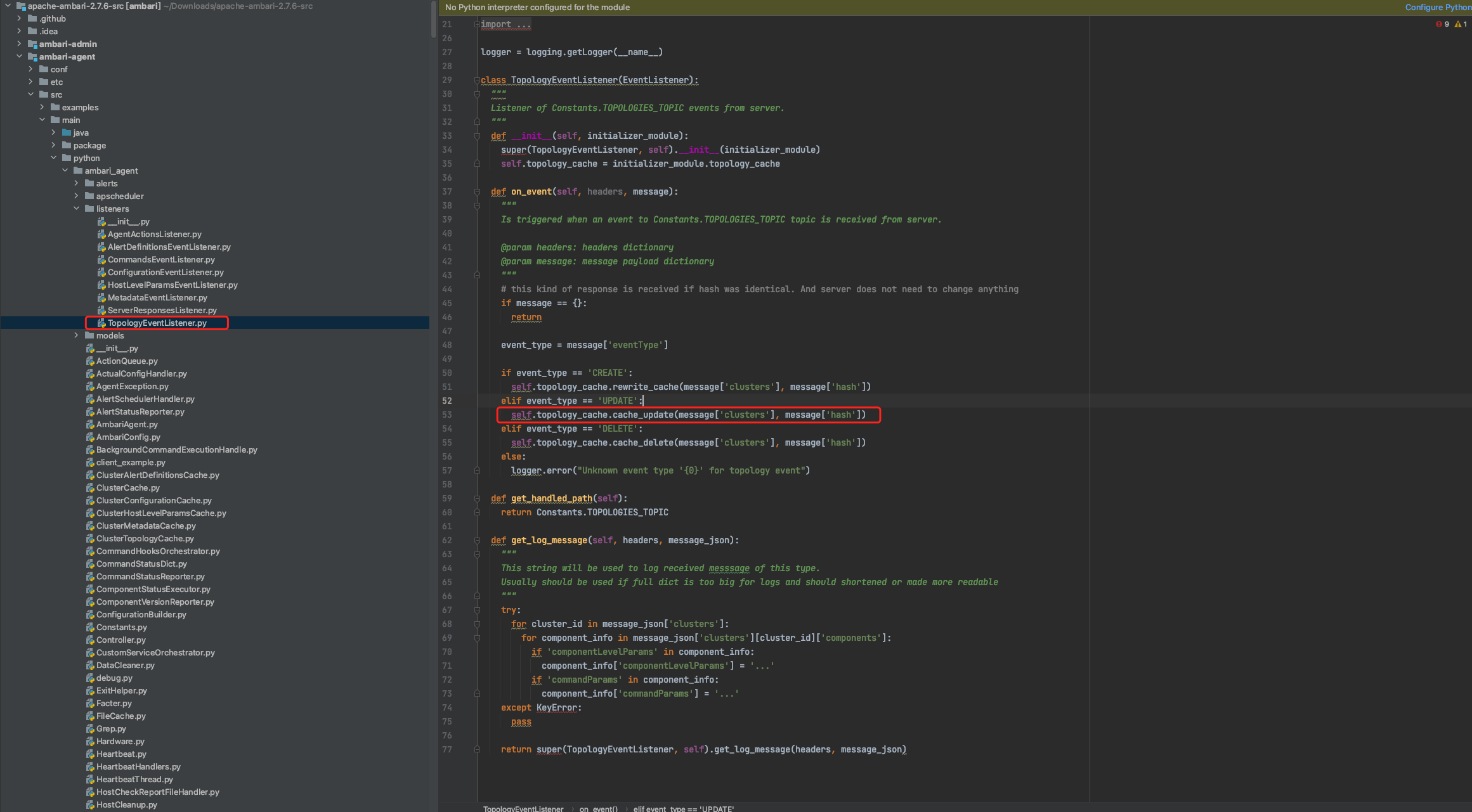The image size is (1472, 812).
Task: Click the MetadataEventListener.py file icon
Action: 101,298
